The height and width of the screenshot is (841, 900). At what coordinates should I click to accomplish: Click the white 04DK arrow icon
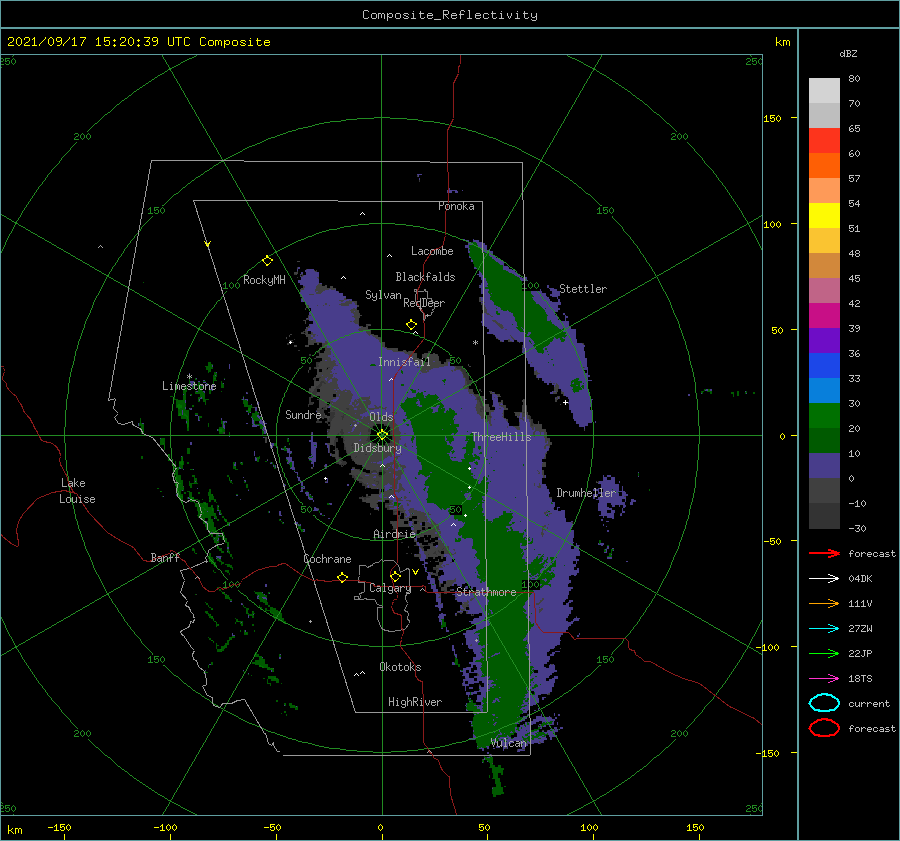(x=824, y=579)
